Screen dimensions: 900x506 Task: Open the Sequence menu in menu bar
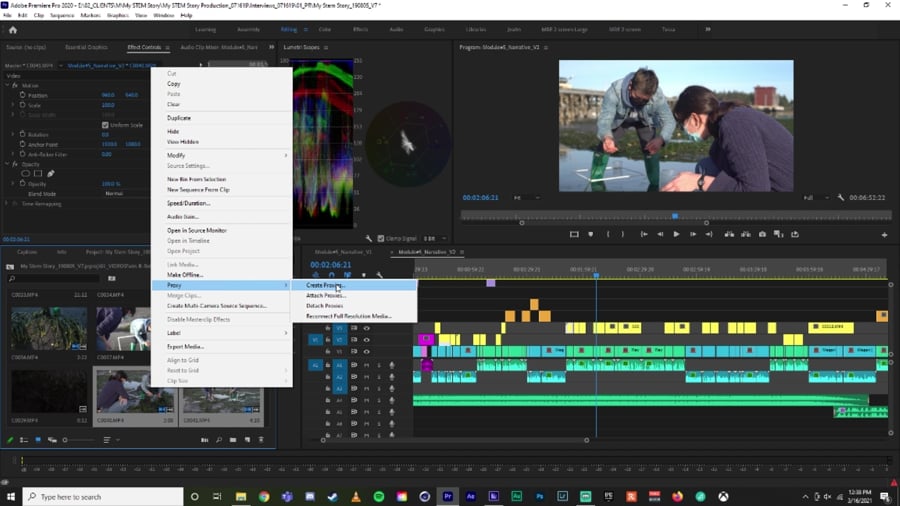click(x=62, y=15)
